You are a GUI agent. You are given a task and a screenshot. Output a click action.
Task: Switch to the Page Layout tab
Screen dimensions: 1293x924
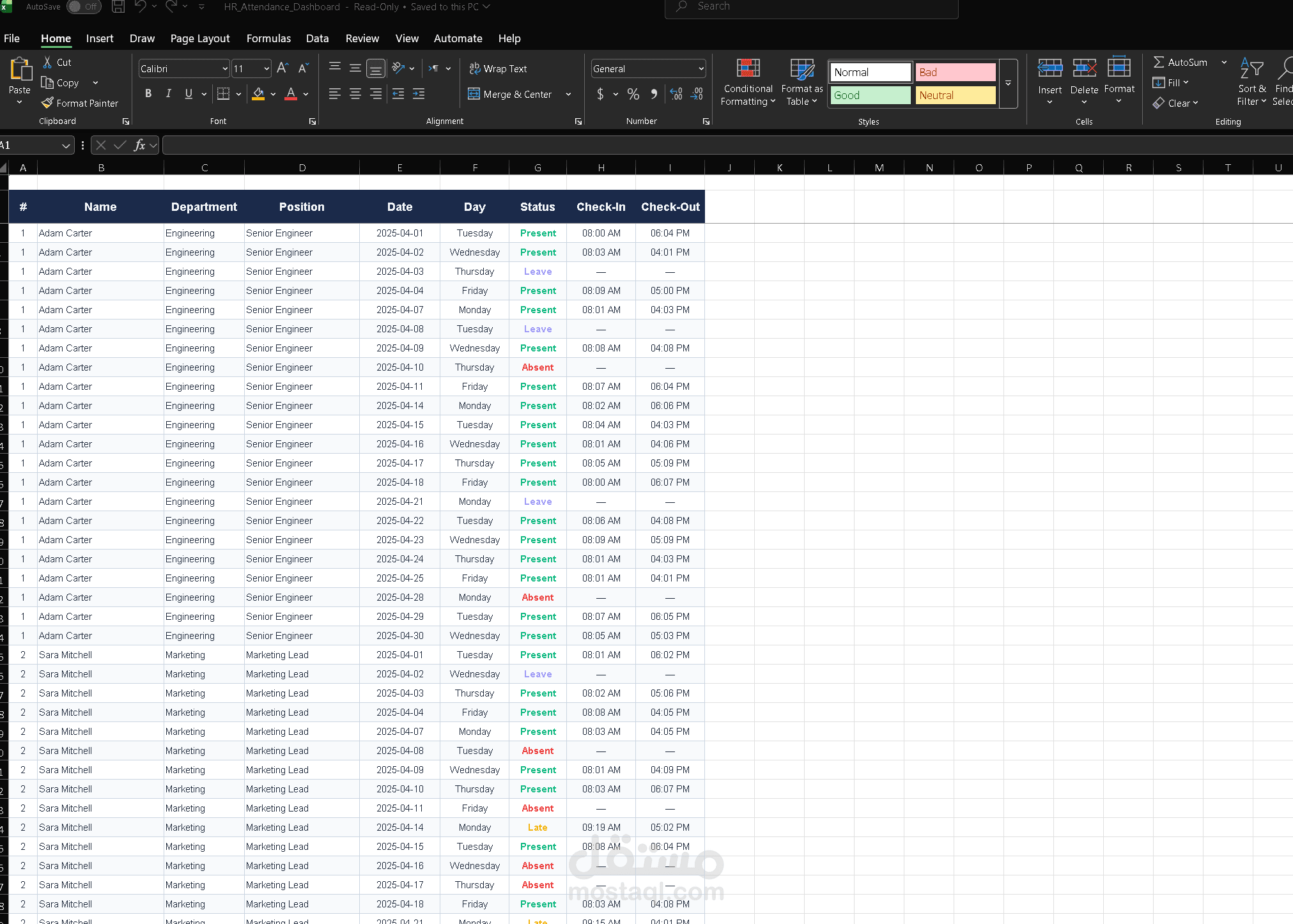tap(200, 38)
